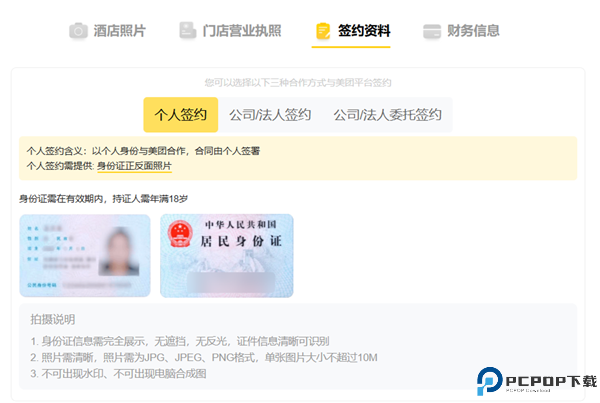Click the yellow 个人签约含义 notice box

298,158
